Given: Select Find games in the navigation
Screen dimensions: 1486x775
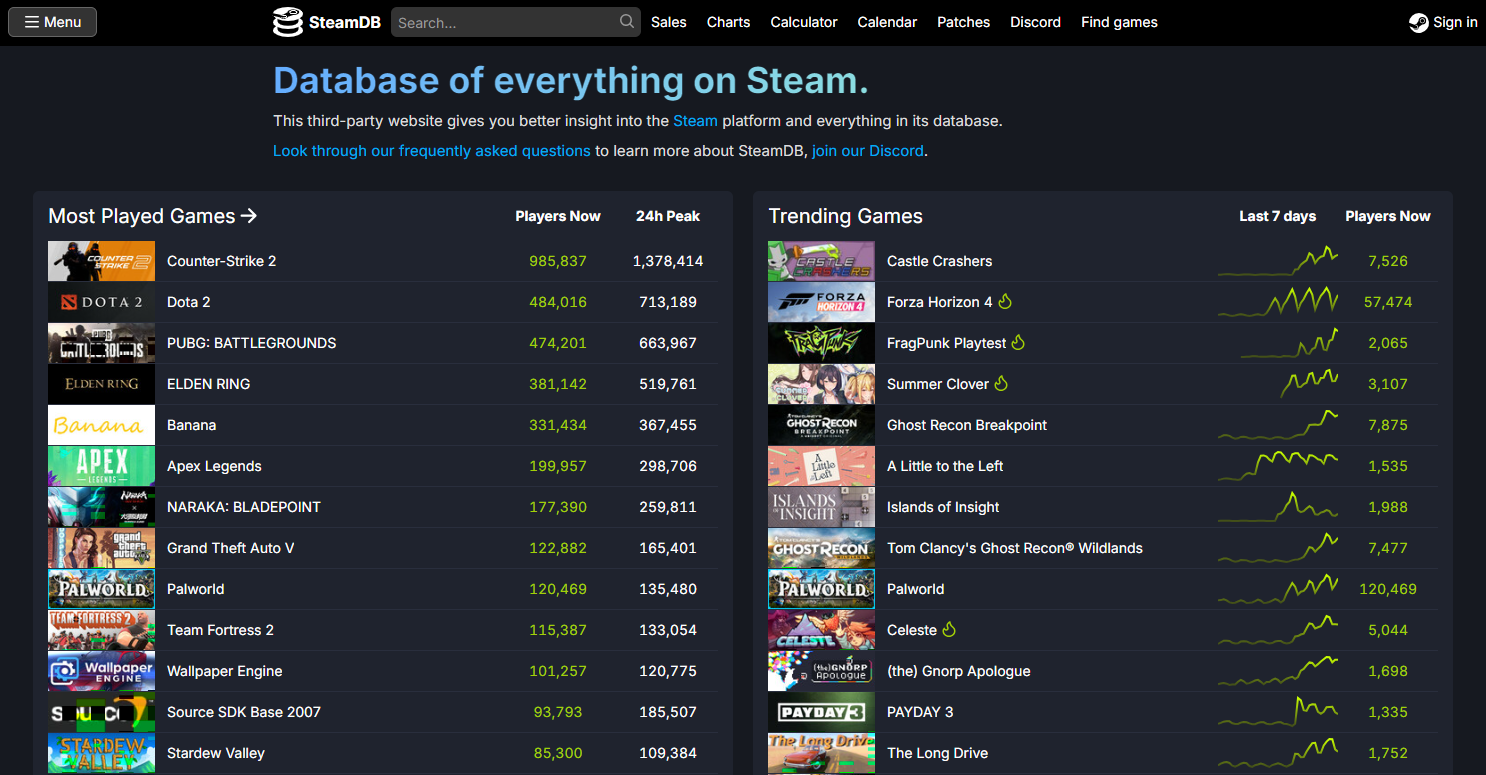Looking at the screenshot, I should [x=1119, y=21].
